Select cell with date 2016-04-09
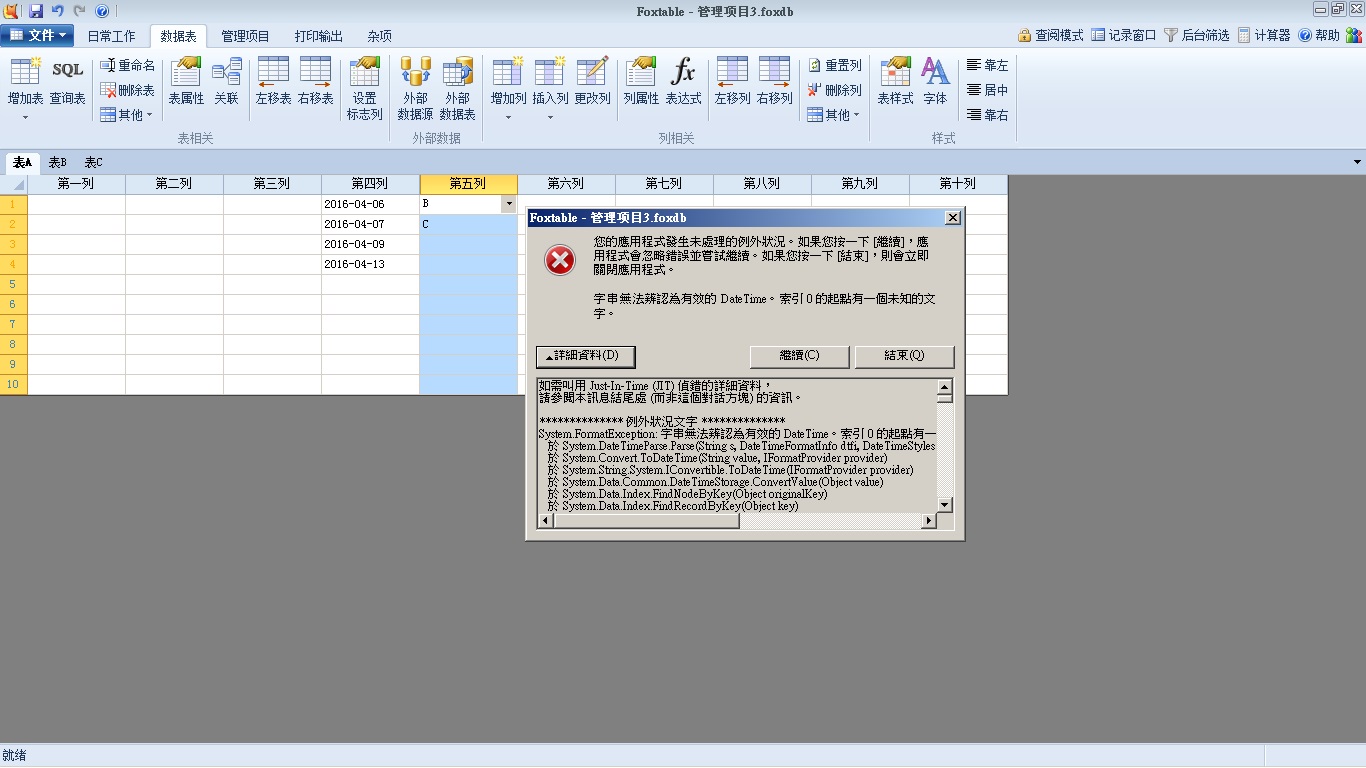The image size is (1366, 768). pos(370,244)
